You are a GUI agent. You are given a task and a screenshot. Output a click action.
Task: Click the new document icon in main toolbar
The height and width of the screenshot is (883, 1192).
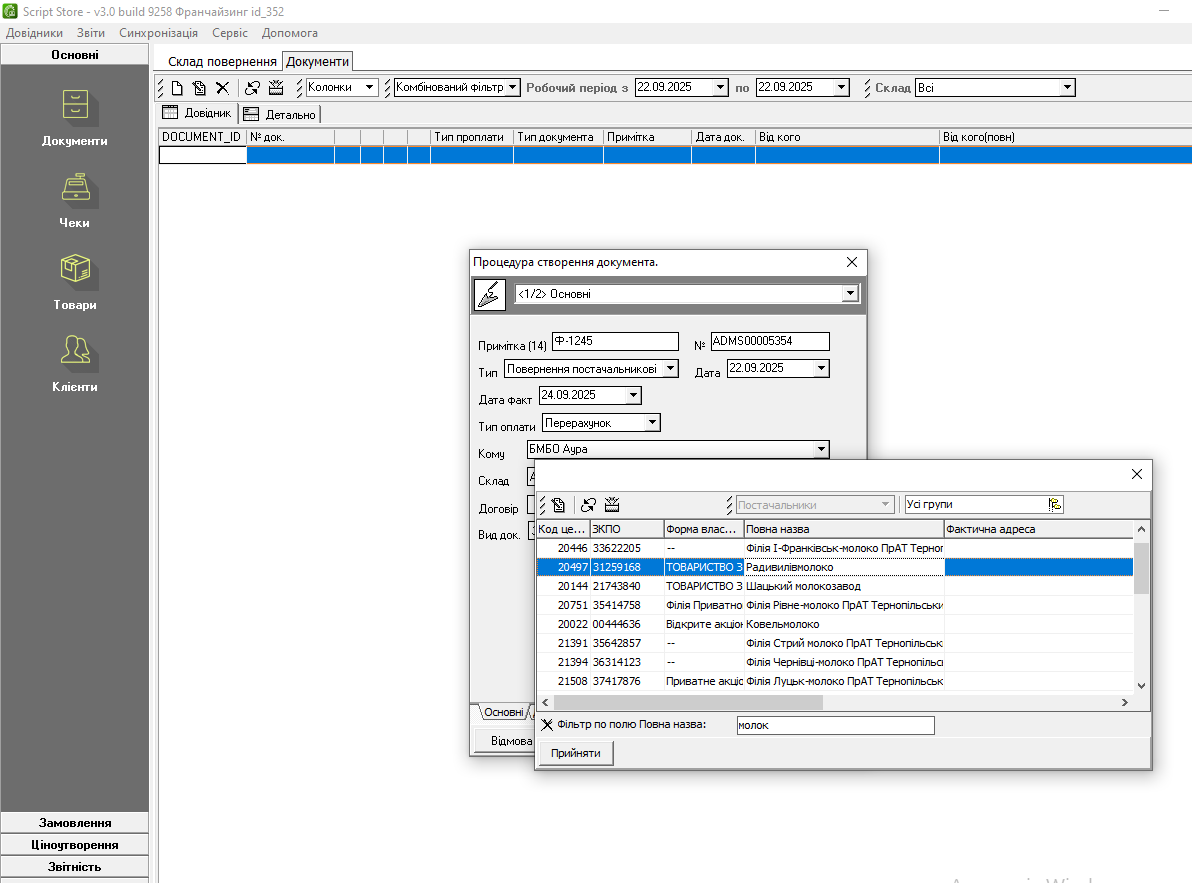coord(177,88)
